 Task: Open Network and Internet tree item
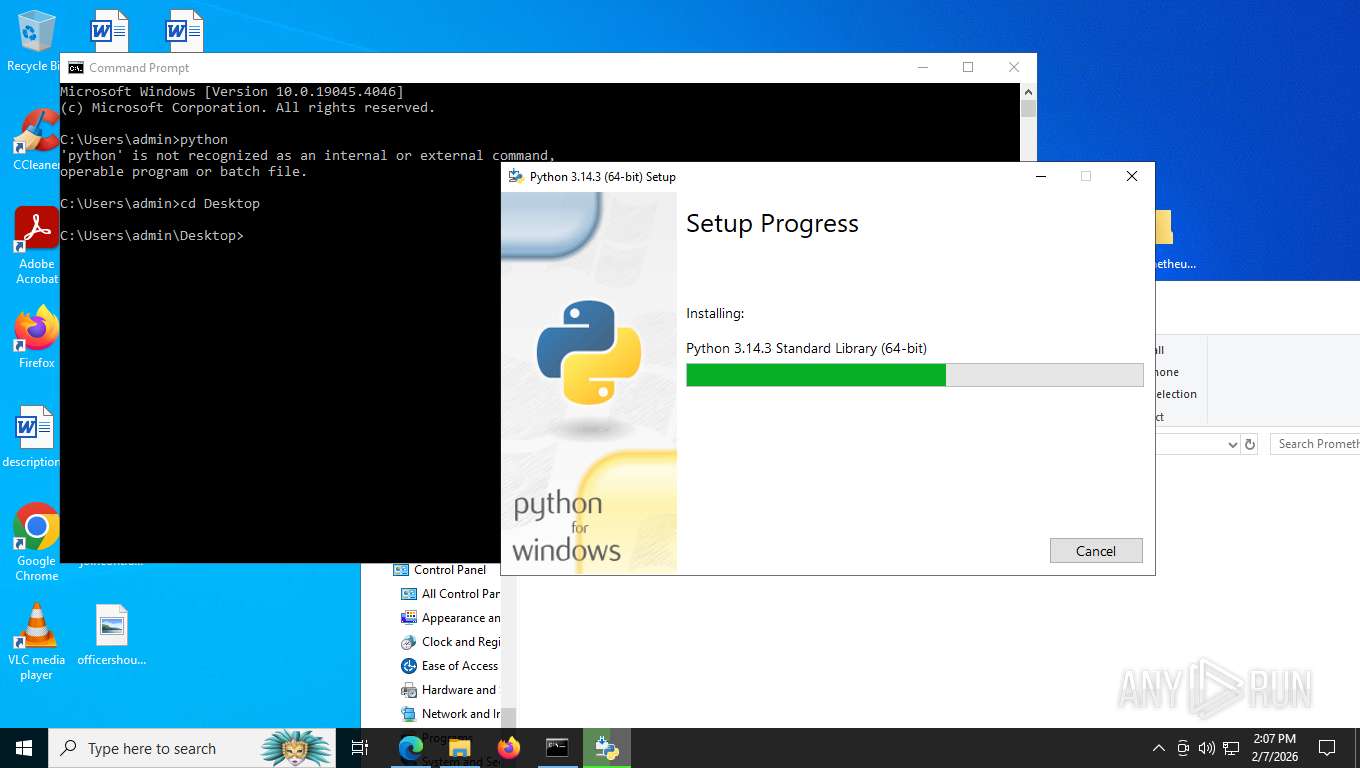(x=451, y=713)
